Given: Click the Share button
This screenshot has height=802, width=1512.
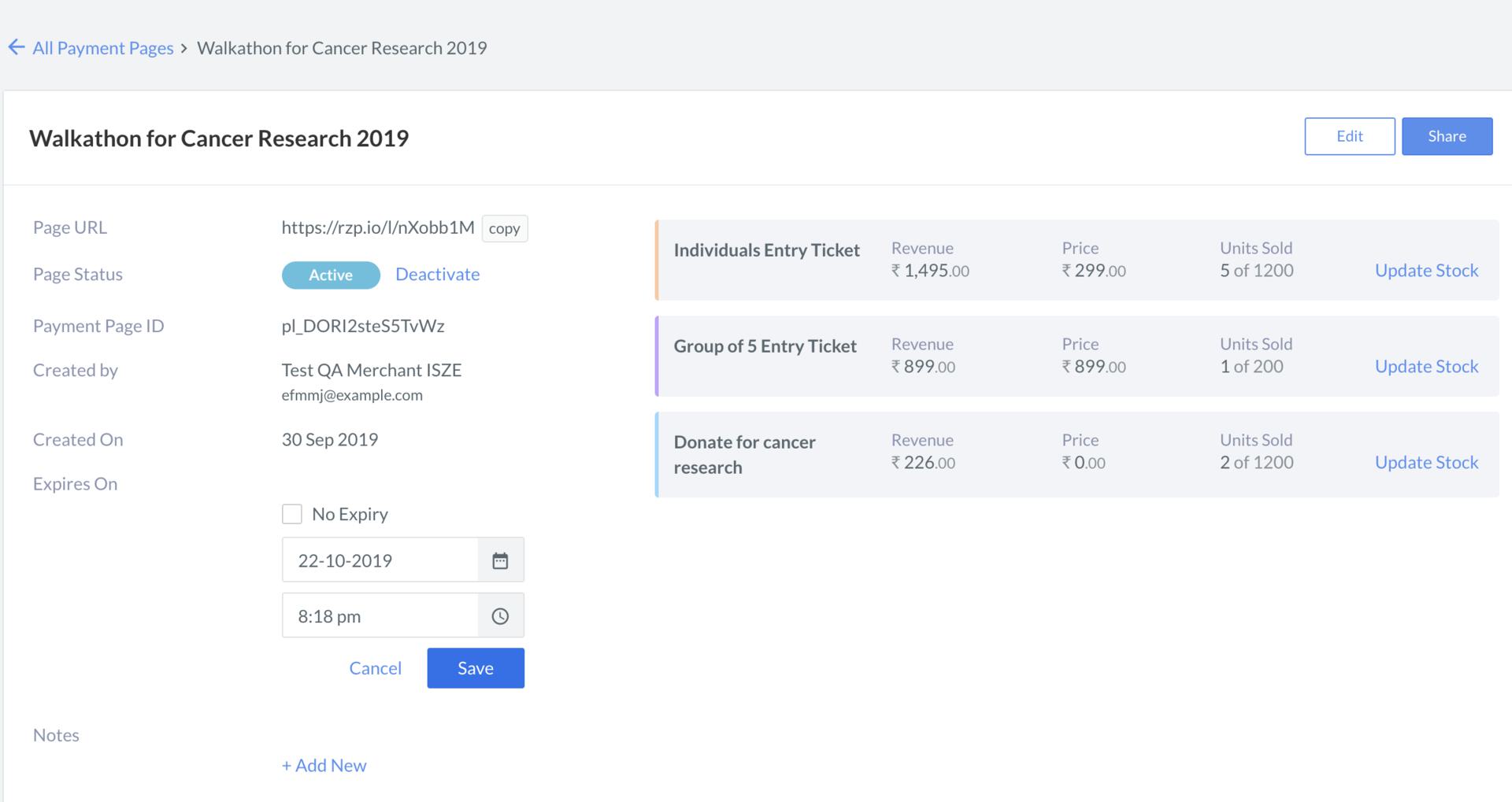Looking at the screenshot, I should tap(1447, 136).
